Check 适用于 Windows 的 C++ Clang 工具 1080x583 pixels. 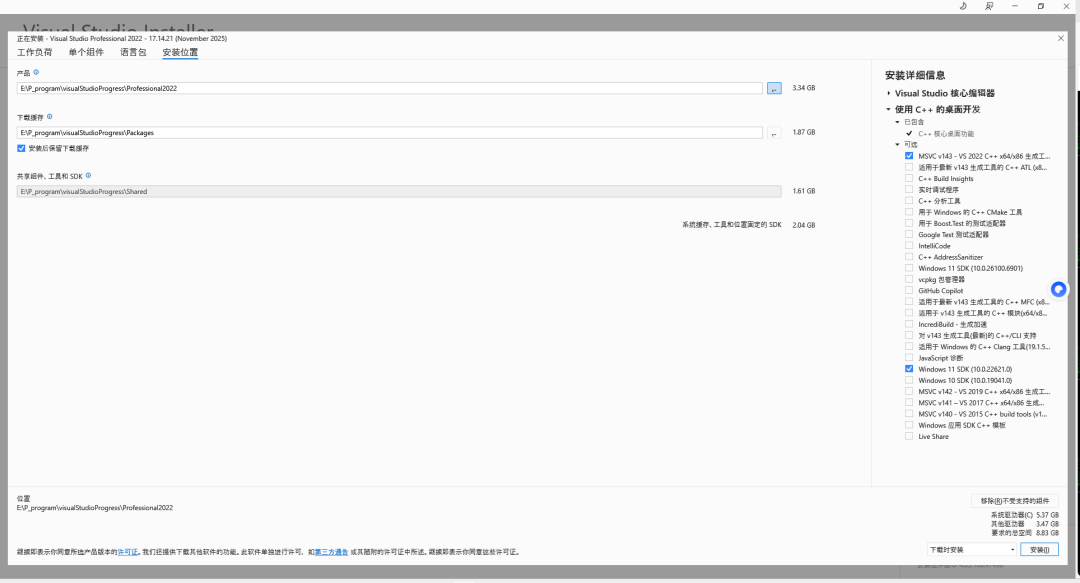click(909, 347)
